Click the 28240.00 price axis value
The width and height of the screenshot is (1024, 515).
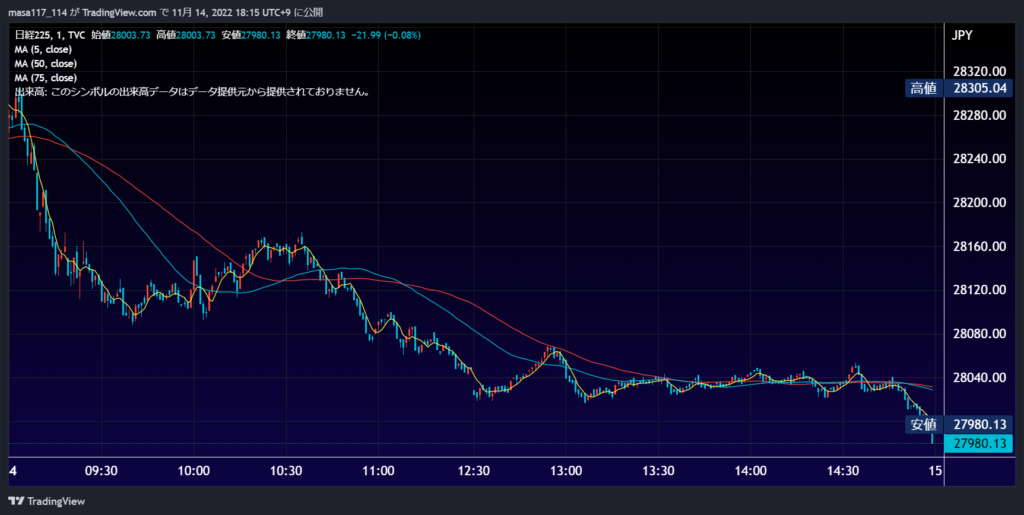(x=979, y=159)
